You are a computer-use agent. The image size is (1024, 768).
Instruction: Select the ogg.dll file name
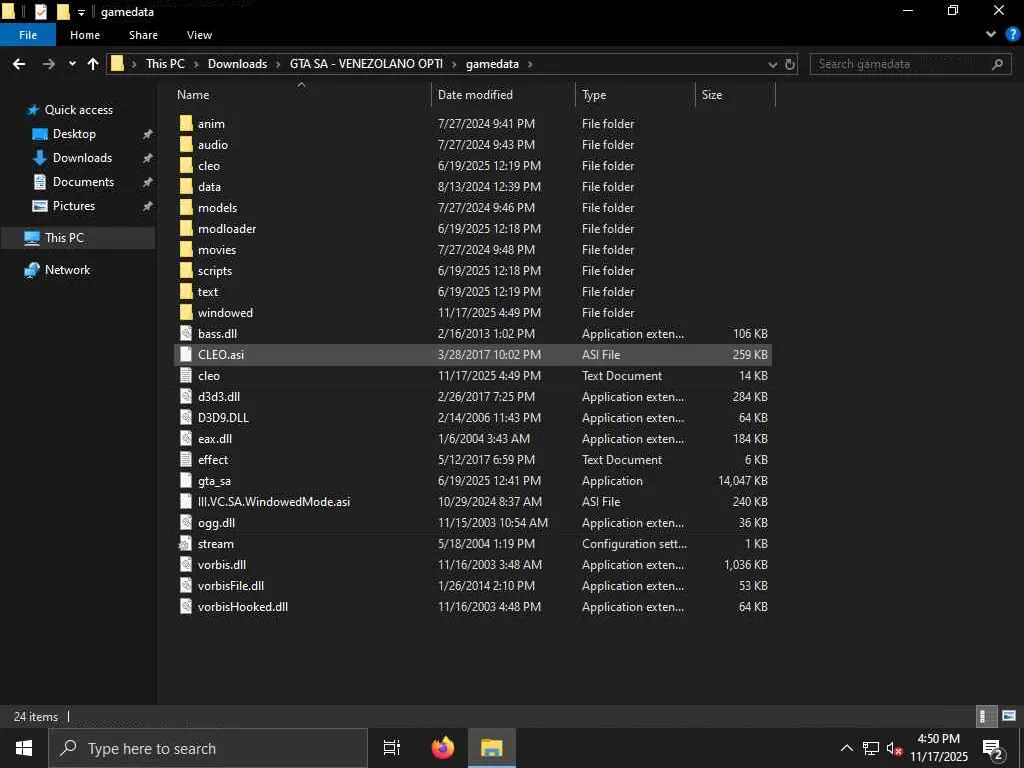216,523
